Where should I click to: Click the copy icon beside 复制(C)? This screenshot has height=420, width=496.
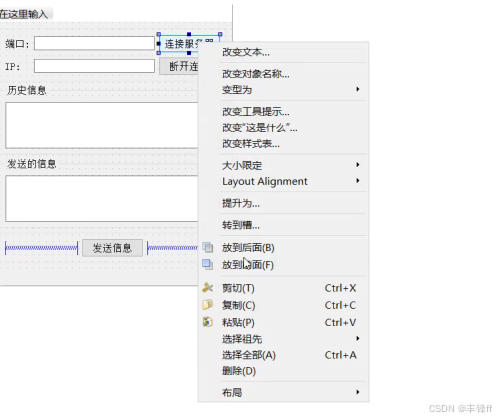coord(208,305)
